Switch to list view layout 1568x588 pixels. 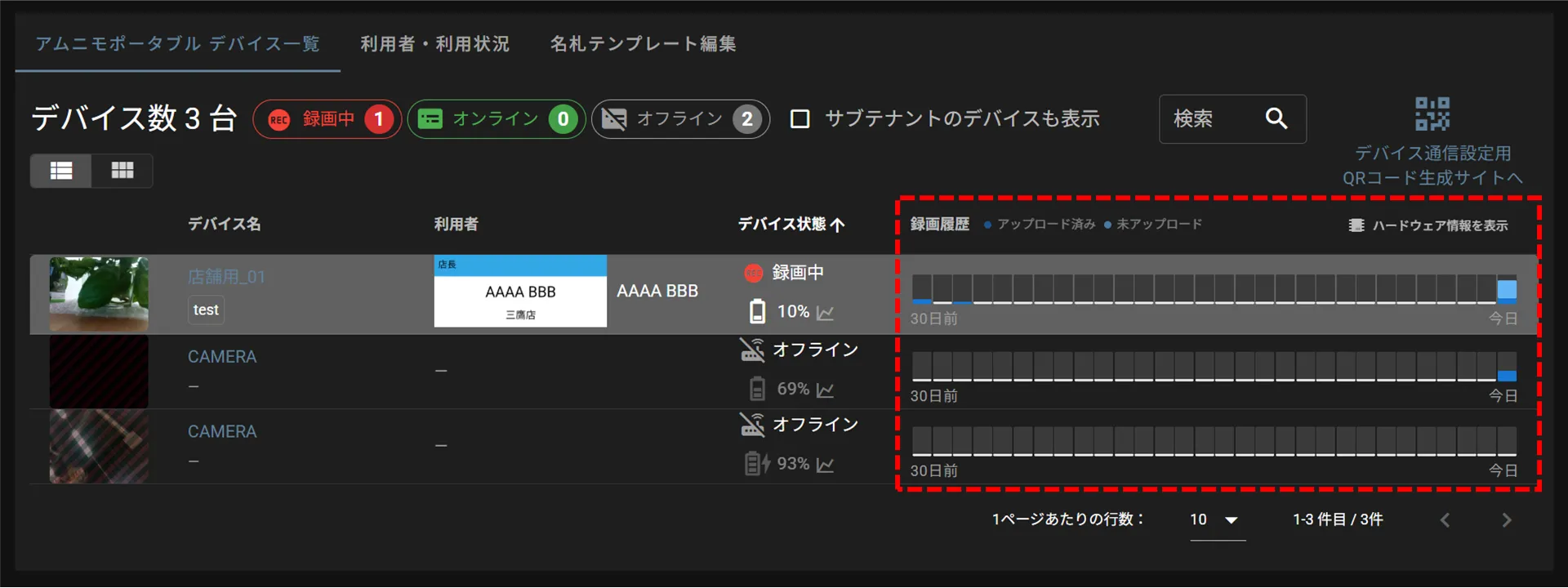tap(61, 171)
